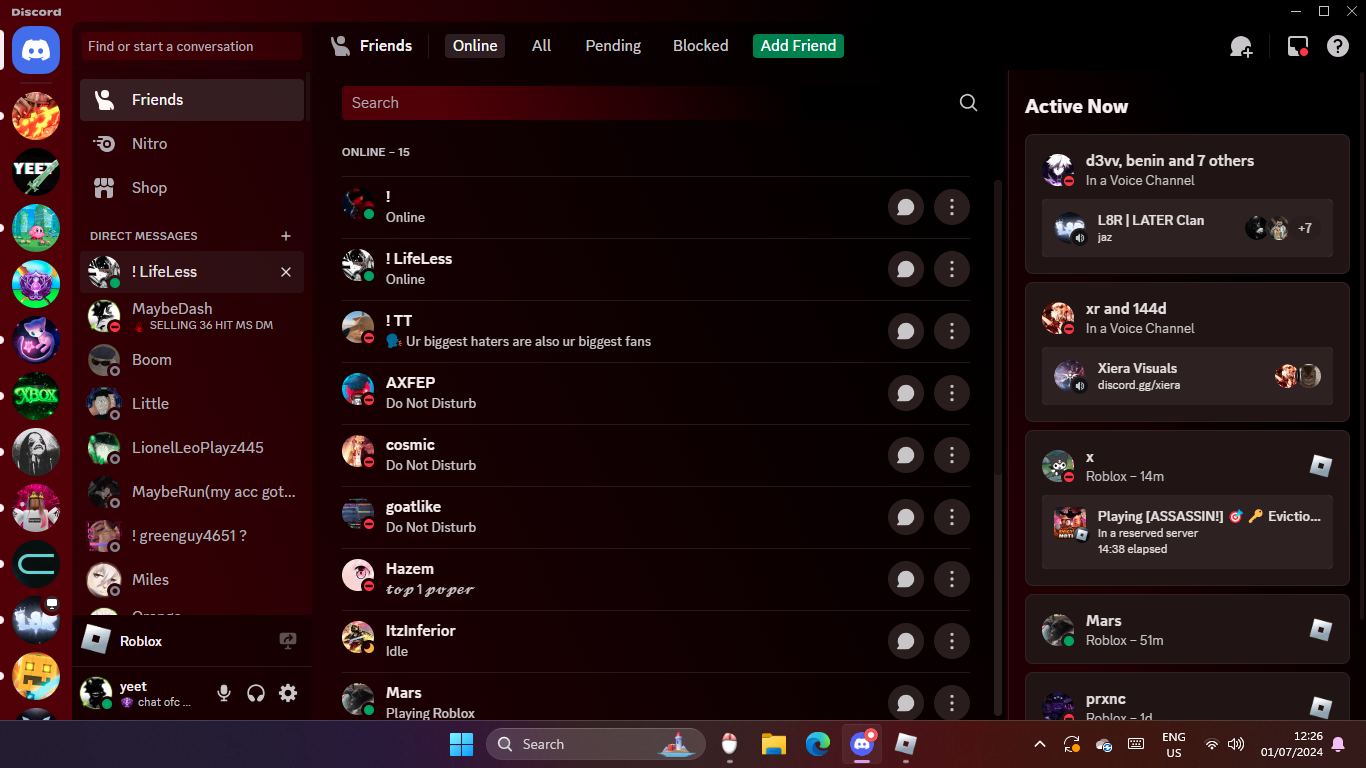This screenshot has width=1366, height=768.
Task: Open File Explorer from the taskbar
Action: pyautogui.click(x=773, y=744)
